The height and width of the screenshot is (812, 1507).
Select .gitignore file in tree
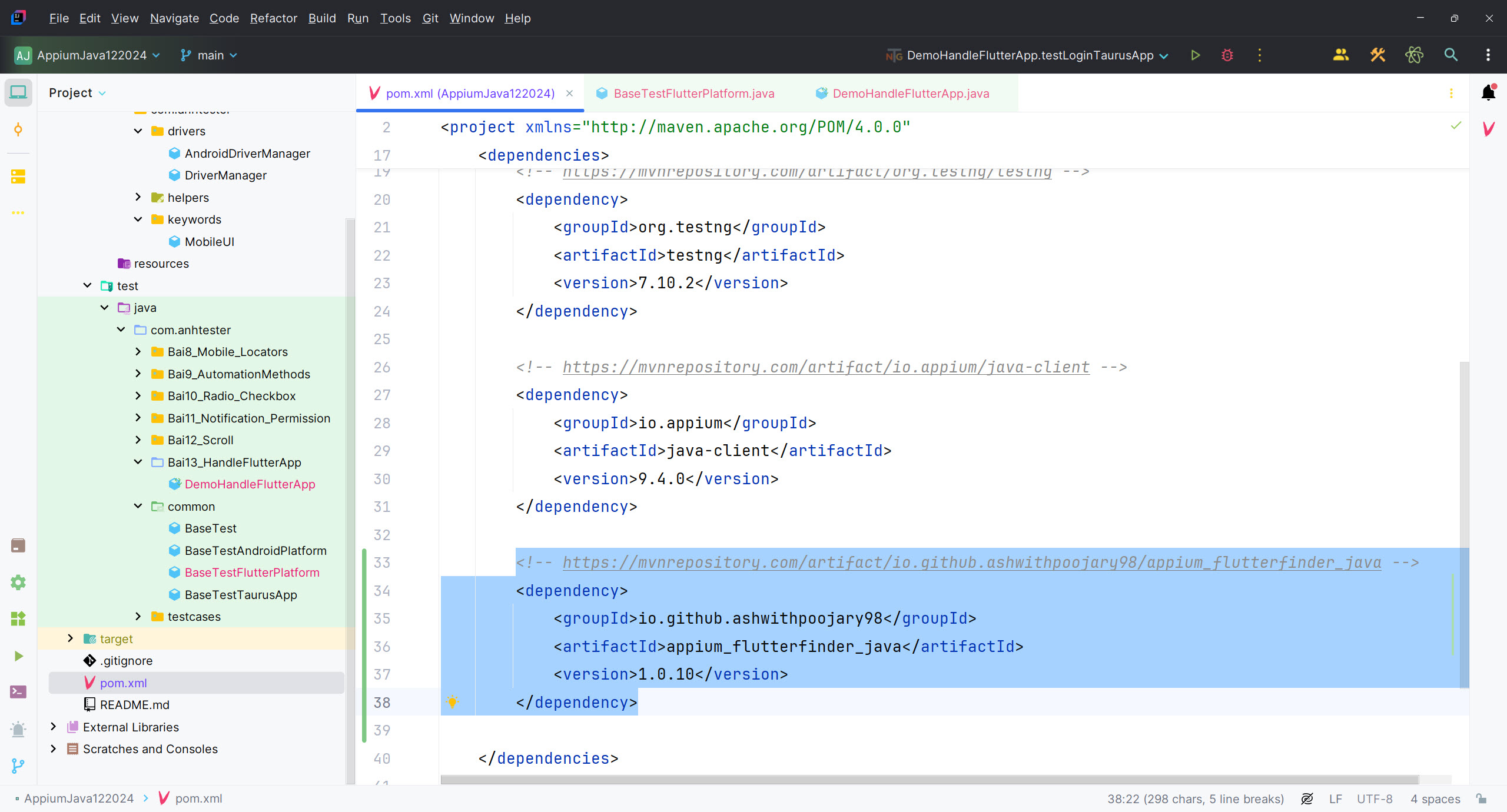(x=125, y=660)
